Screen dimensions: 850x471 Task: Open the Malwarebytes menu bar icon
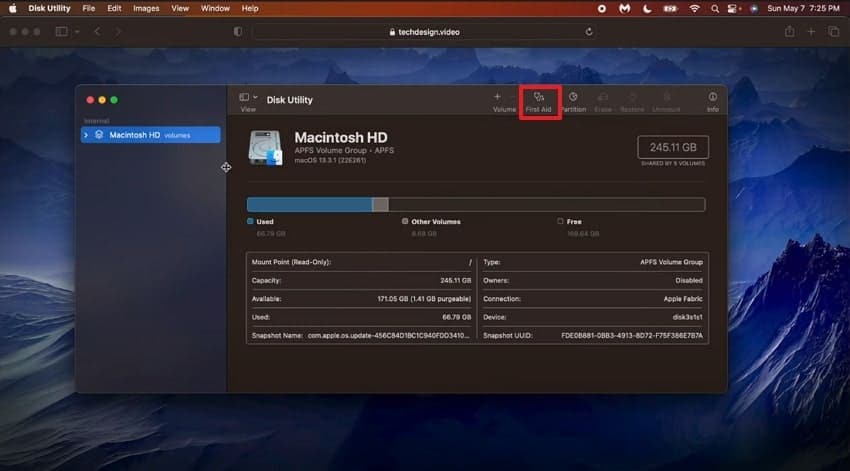[624, 9]
